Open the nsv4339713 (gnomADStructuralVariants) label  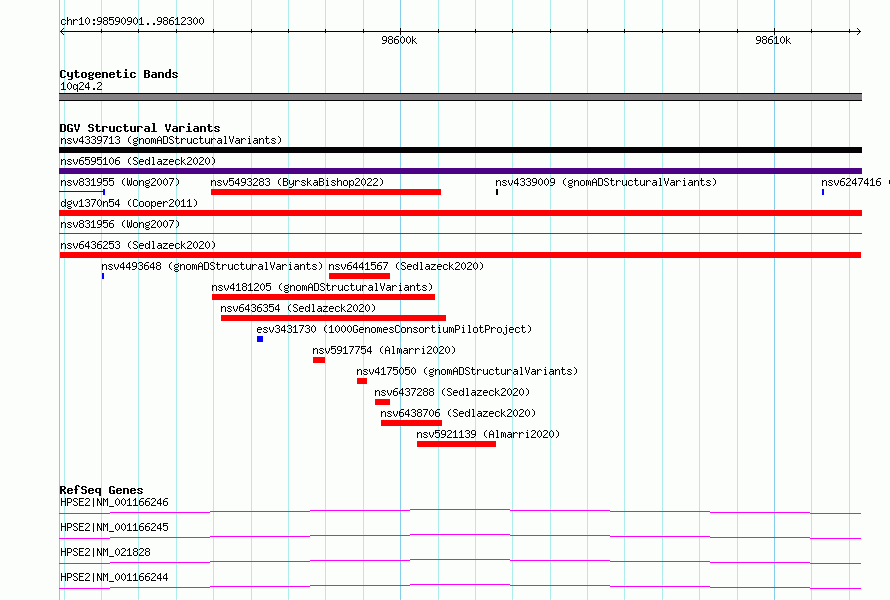coord(171,140)
